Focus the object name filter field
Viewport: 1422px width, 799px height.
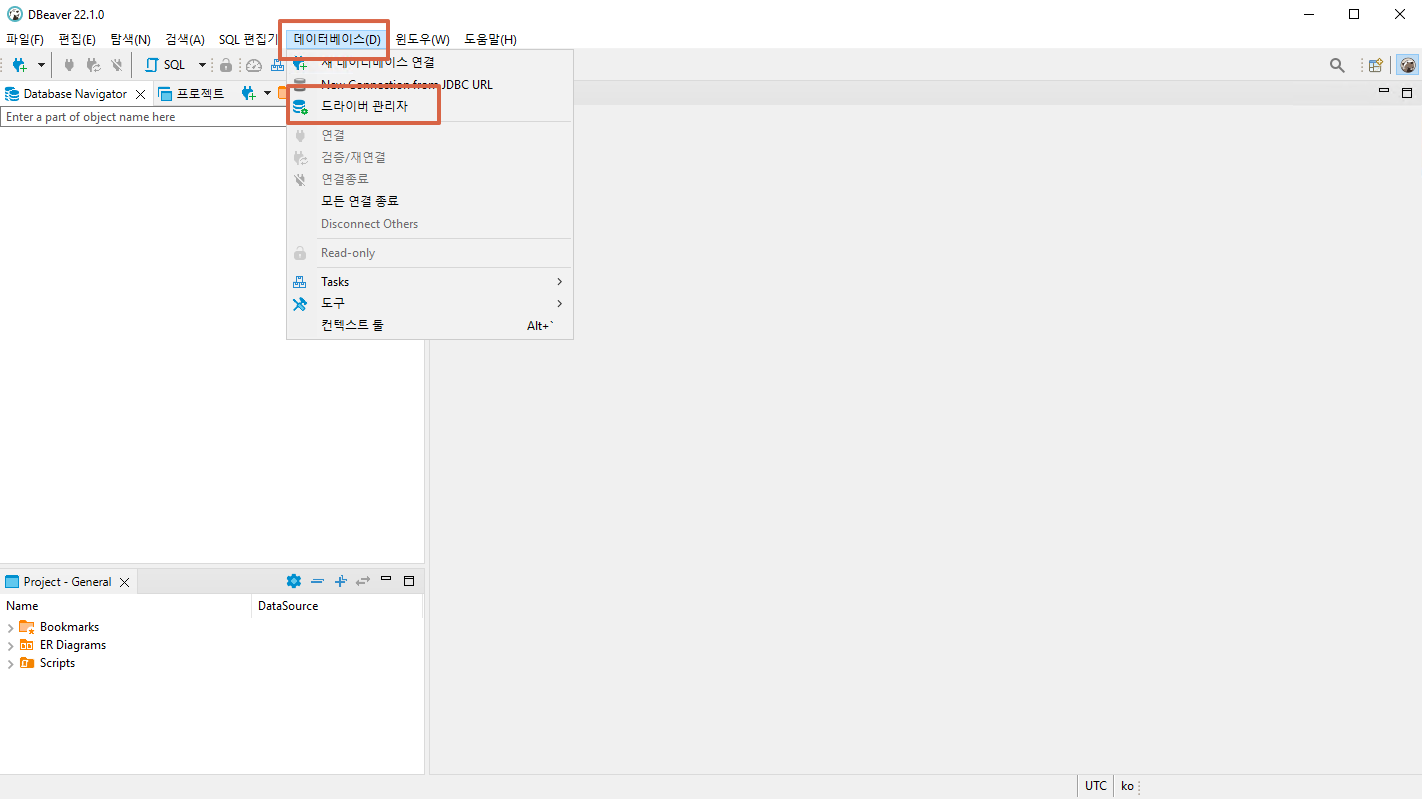[x=143, y=117]
